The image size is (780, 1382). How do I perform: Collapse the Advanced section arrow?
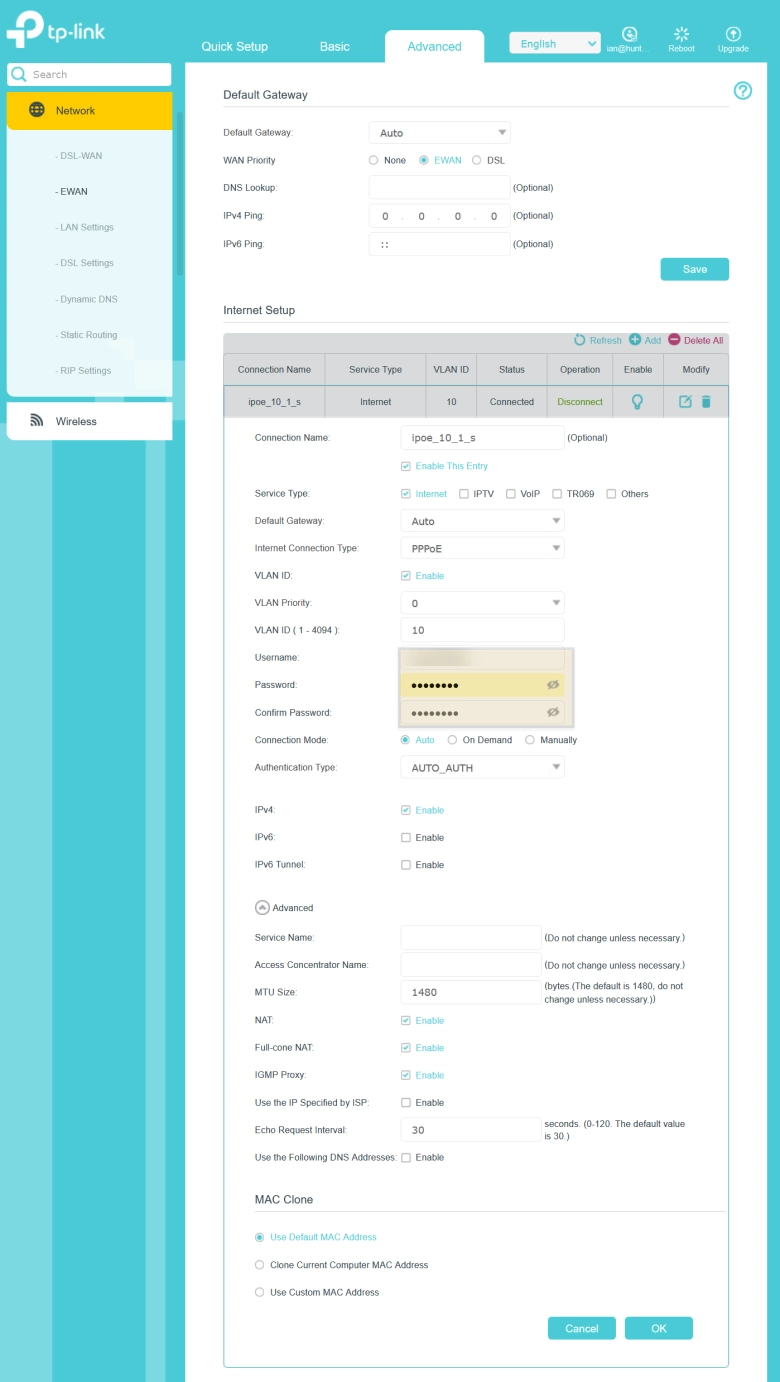tap(262, 907)
